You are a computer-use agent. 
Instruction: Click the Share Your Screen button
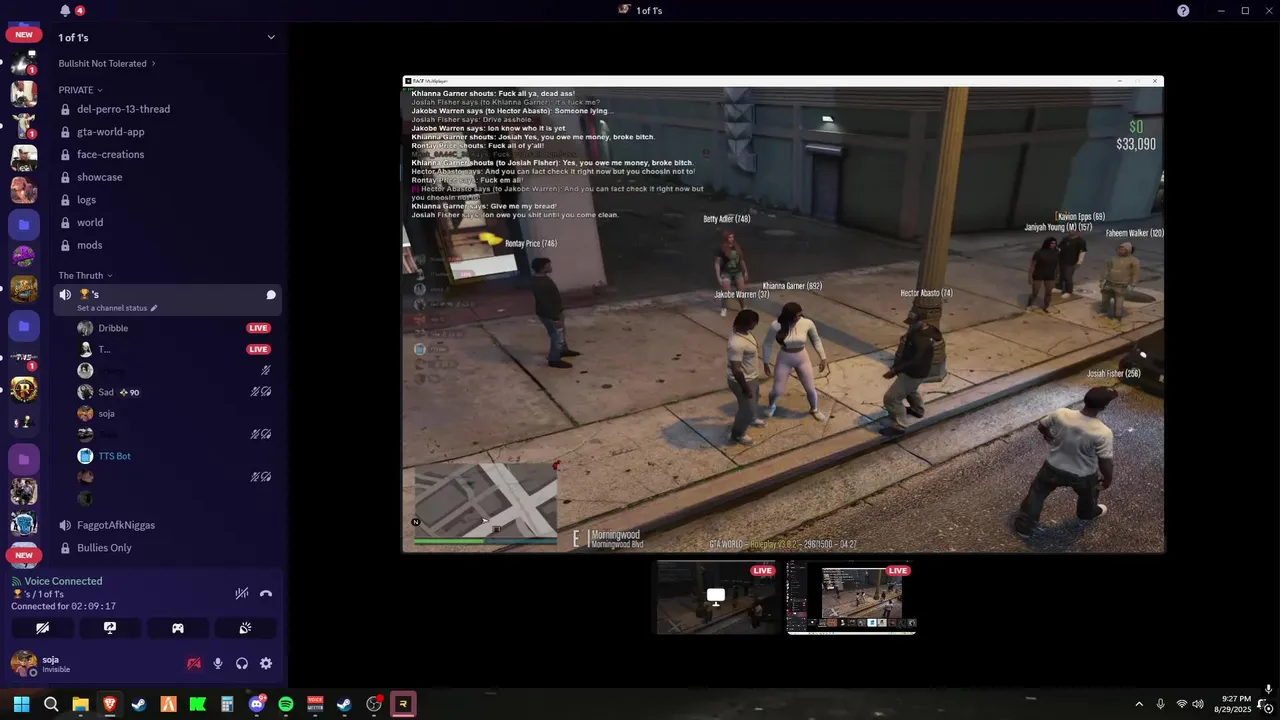110,628
